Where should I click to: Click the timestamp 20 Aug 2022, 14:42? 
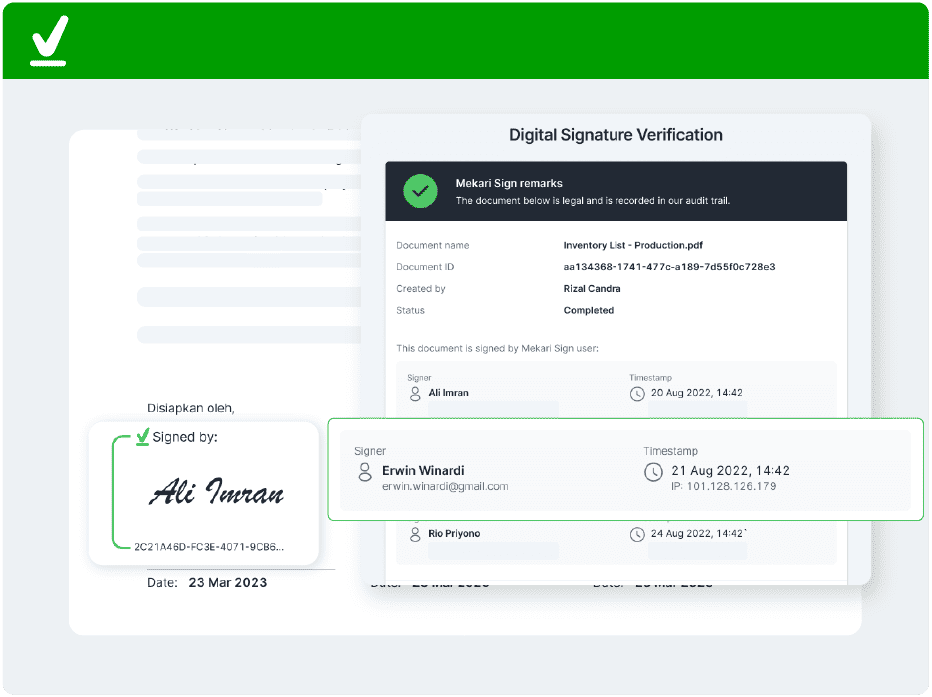click(697, 393)
